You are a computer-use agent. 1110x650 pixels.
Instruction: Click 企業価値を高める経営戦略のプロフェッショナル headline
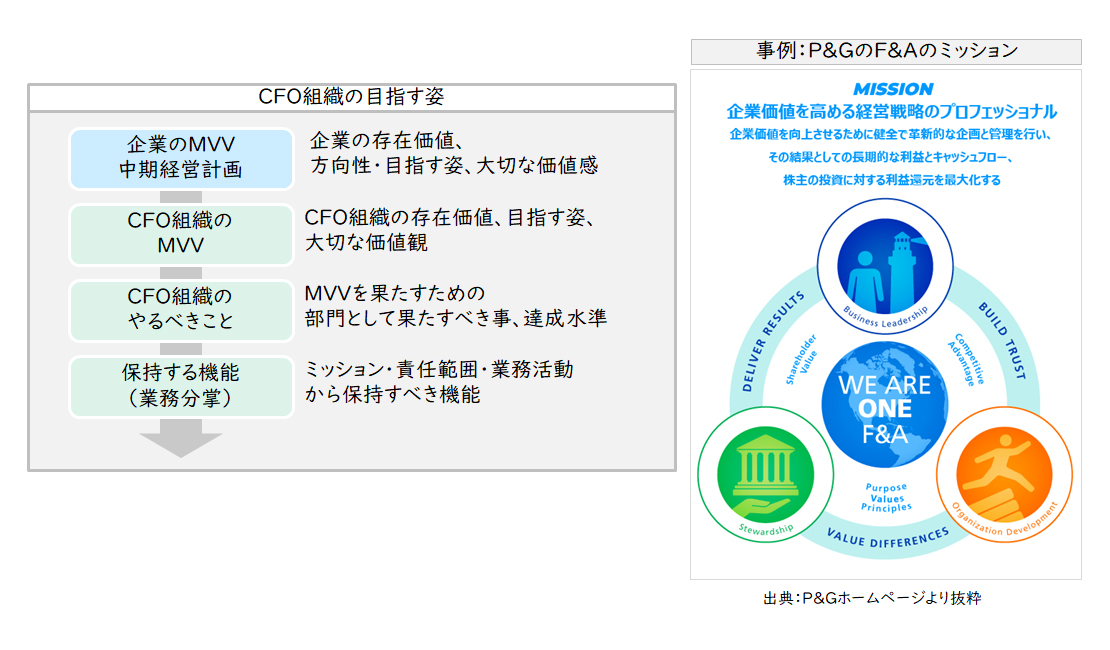[892, 112]
